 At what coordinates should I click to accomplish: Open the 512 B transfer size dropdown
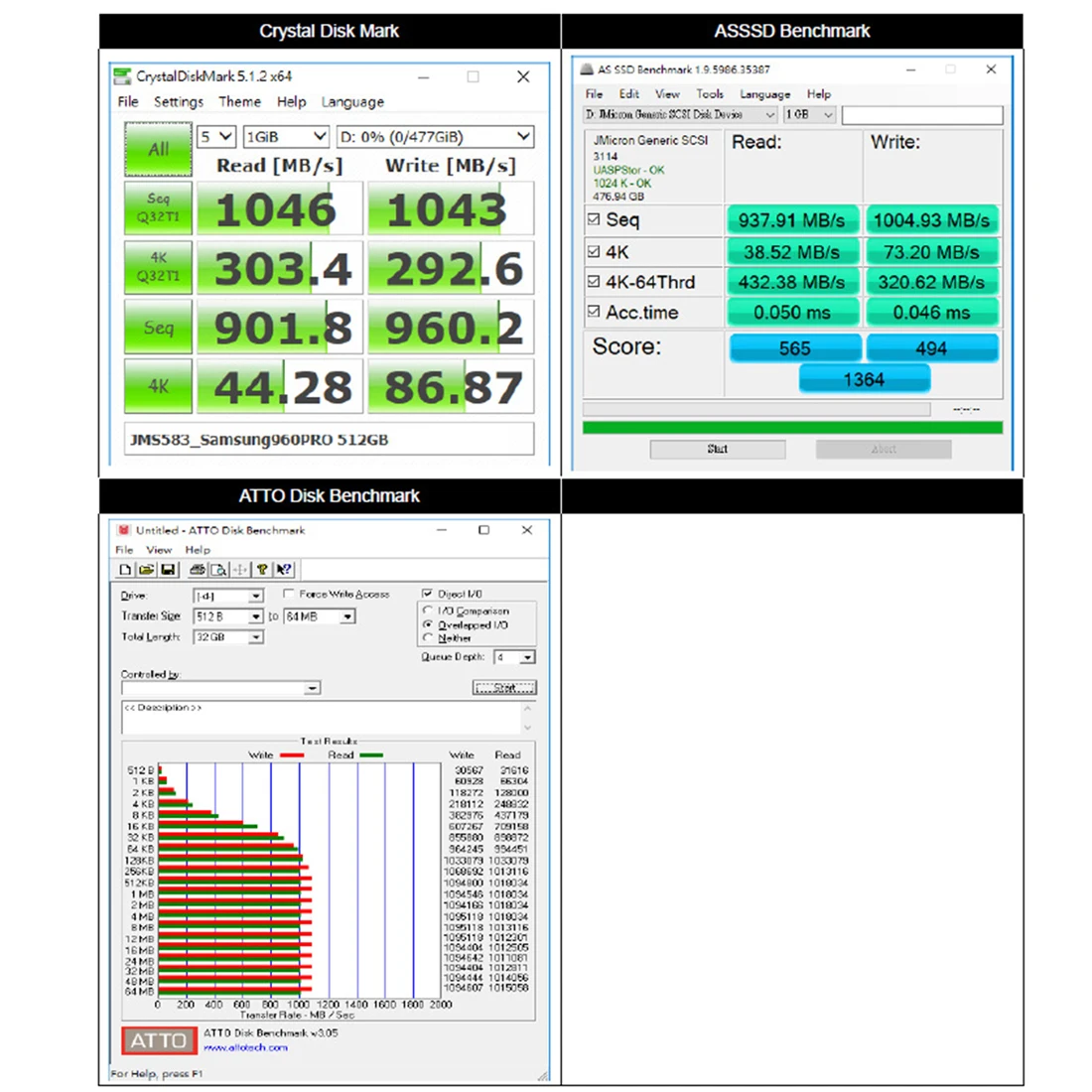(227, 616)
